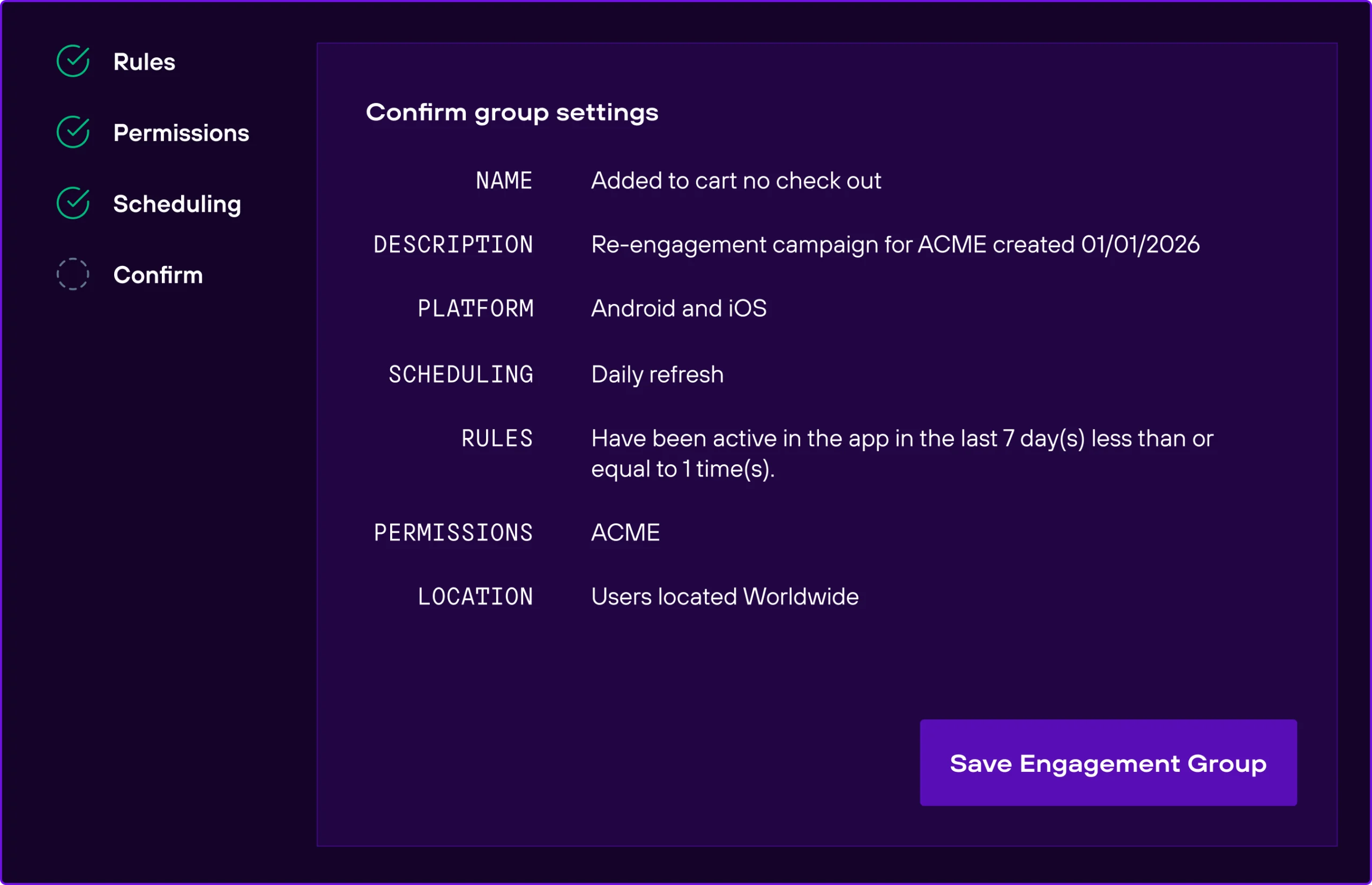Click the green checkmark icon beside Permissions step
The image size is (1372, 885).
(x=73, y=132)
